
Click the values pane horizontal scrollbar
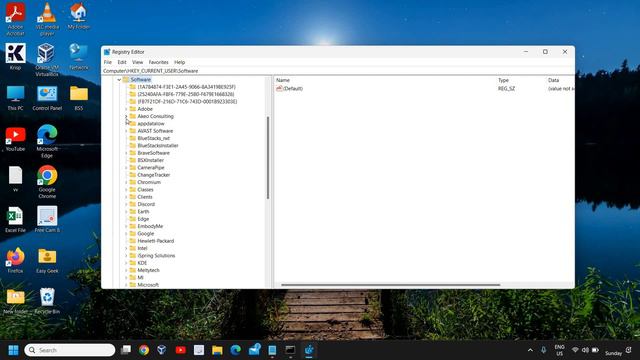[390, 285]
